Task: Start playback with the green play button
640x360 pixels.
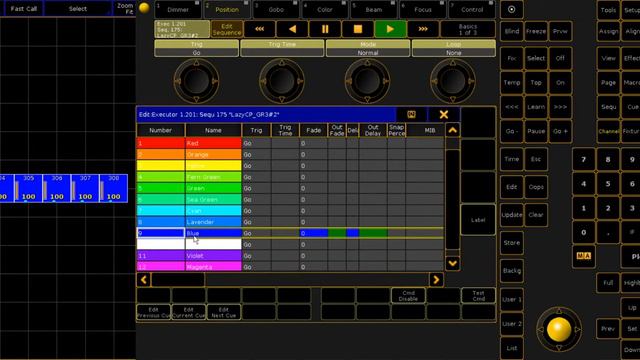Action: click(x=390, y=29)
